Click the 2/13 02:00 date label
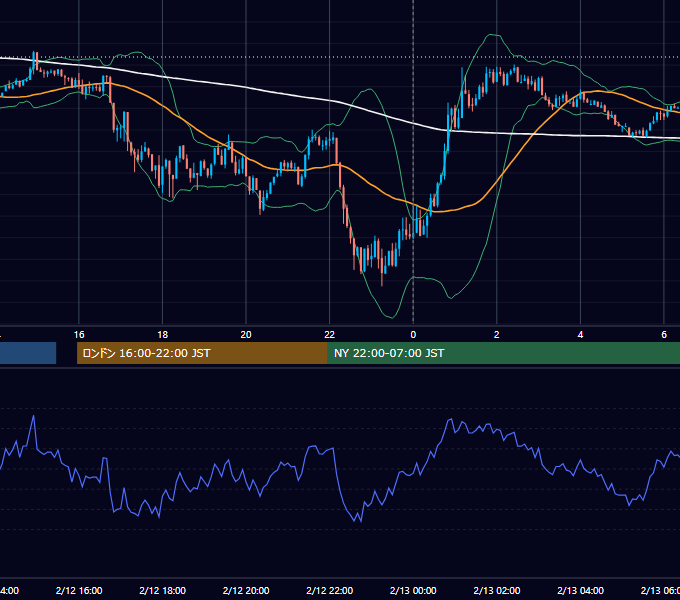The image size is (680, 600). (497, 590)
